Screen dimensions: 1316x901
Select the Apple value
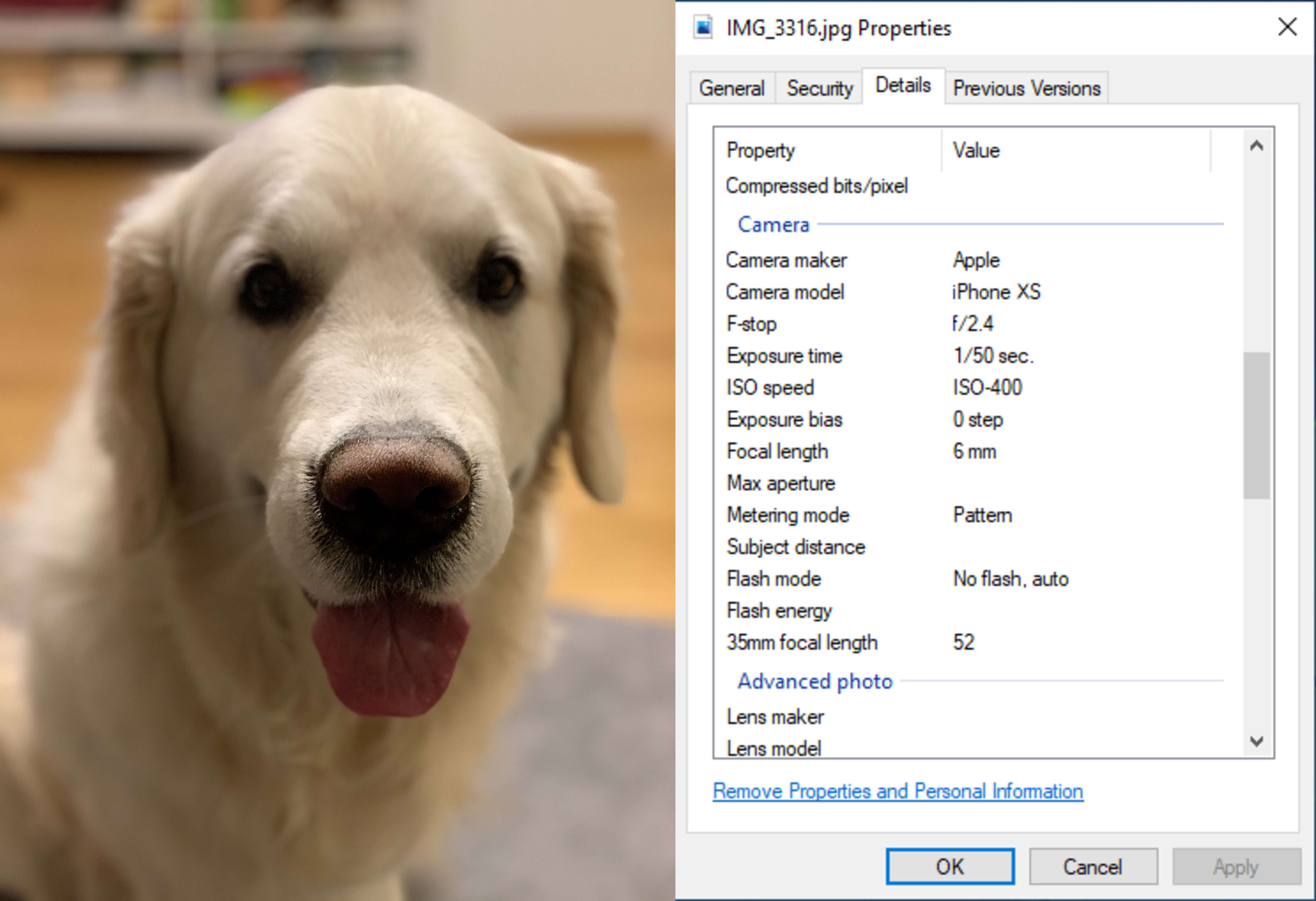point(976,260)
